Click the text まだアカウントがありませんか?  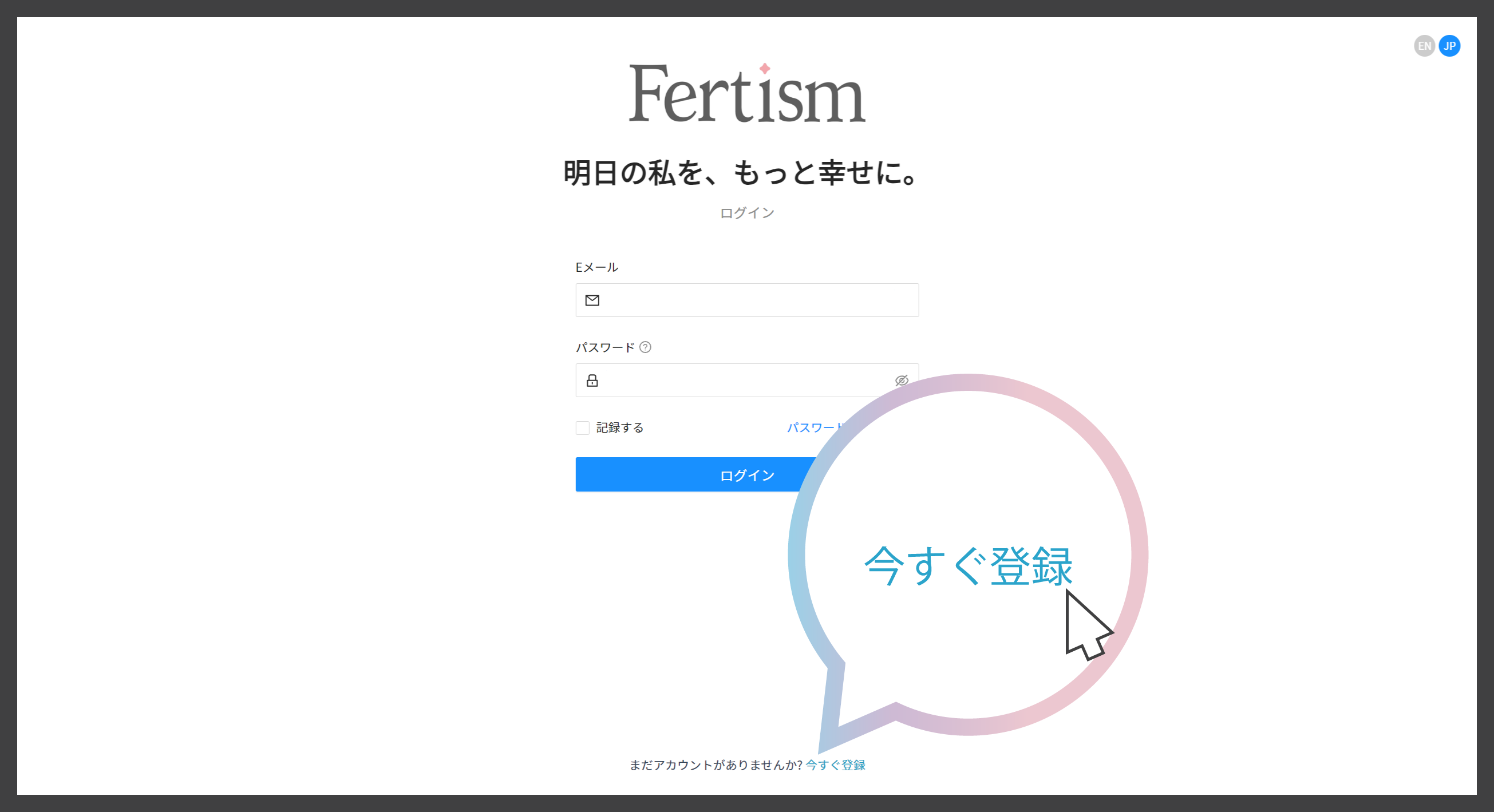pos(716,765)
